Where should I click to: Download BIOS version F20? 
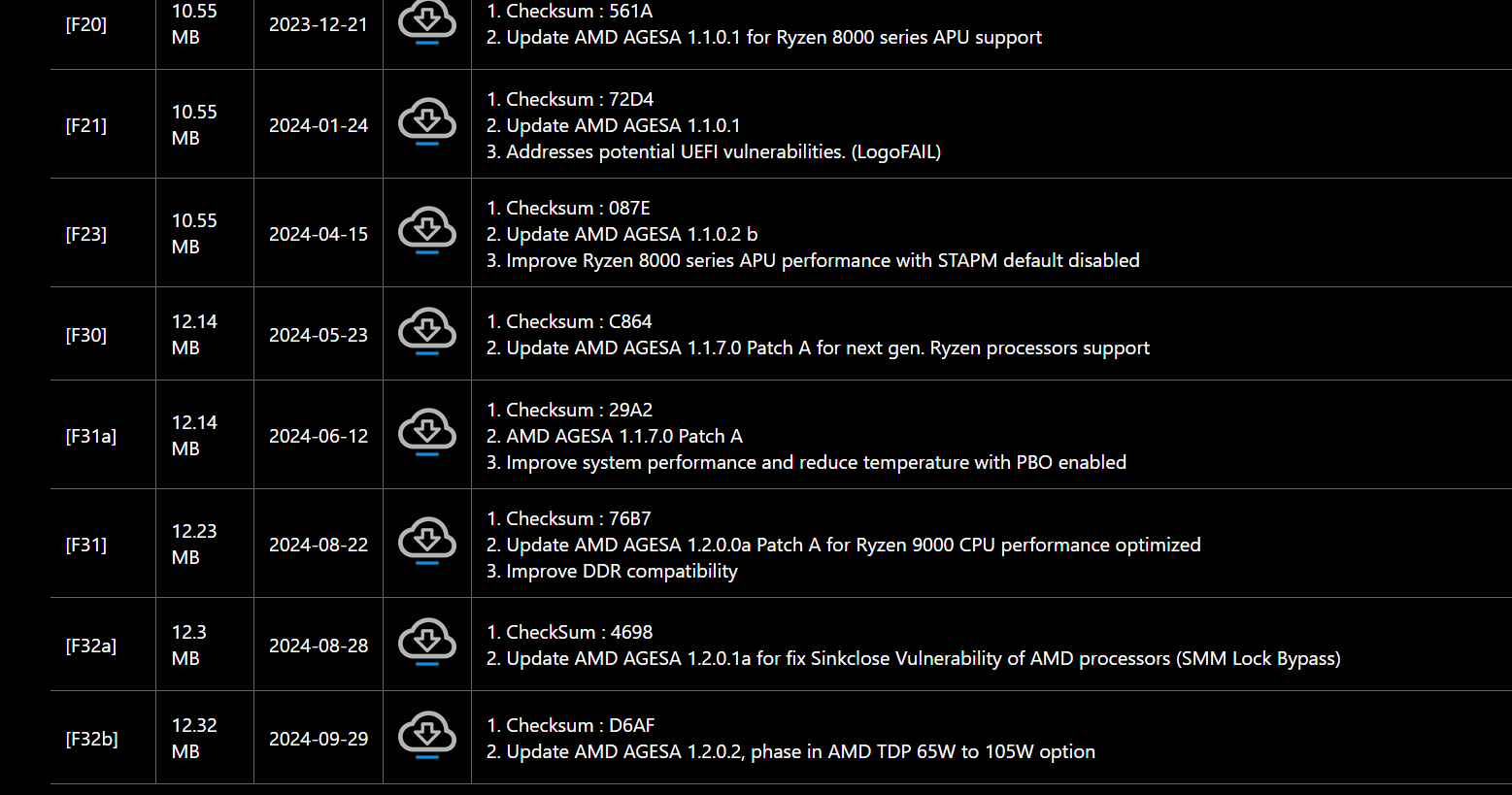[427, 21]
